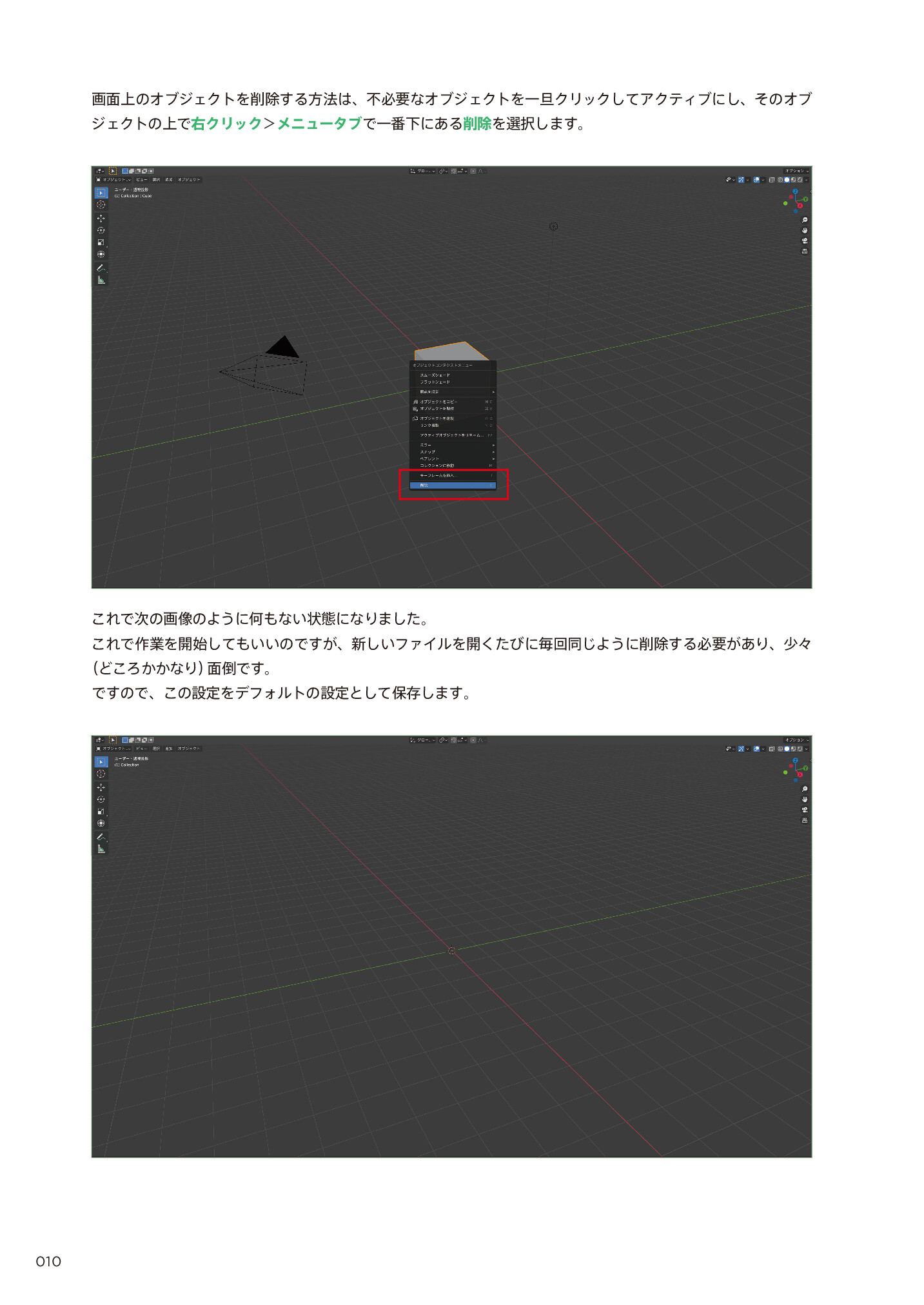Select the Rotate tool in the top screenshot

click(101, 230)
